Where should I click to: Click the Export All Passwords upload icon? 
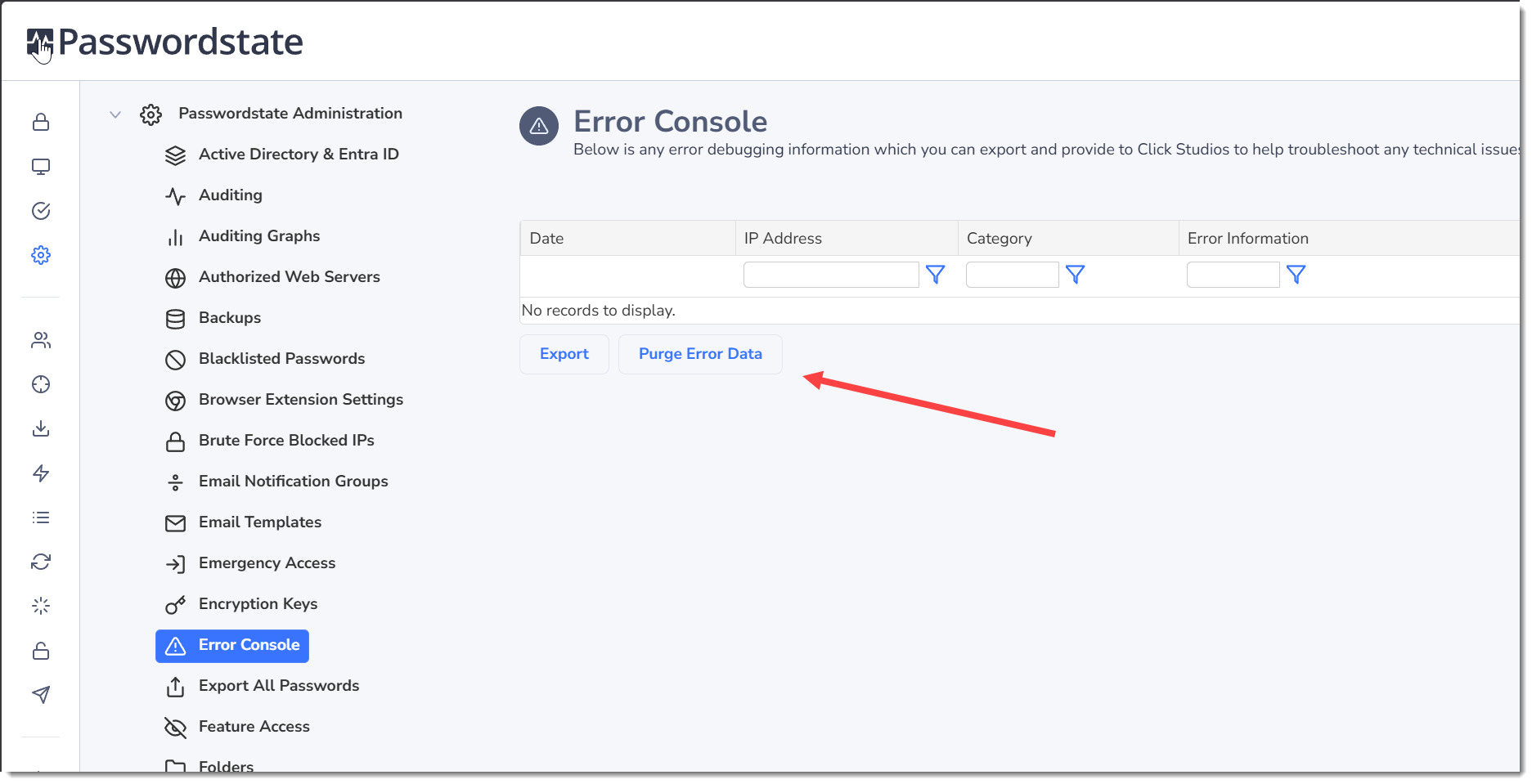(175, 687)
